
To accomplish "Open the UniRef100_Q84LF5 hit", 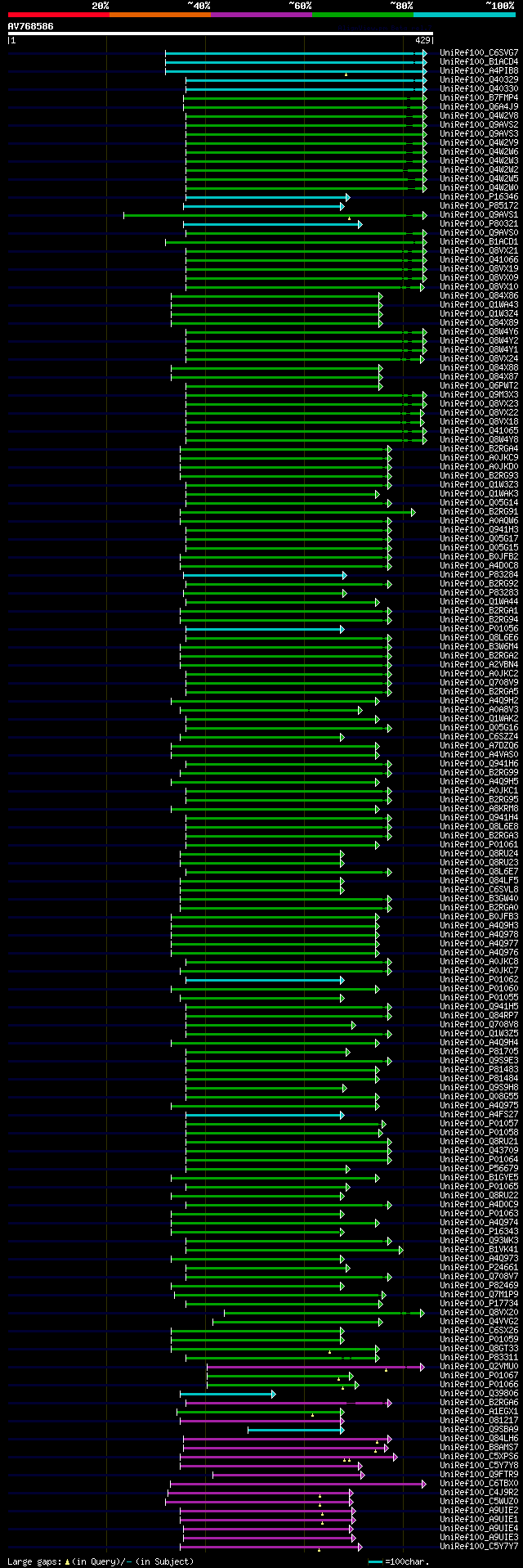I will coord(479,880).
